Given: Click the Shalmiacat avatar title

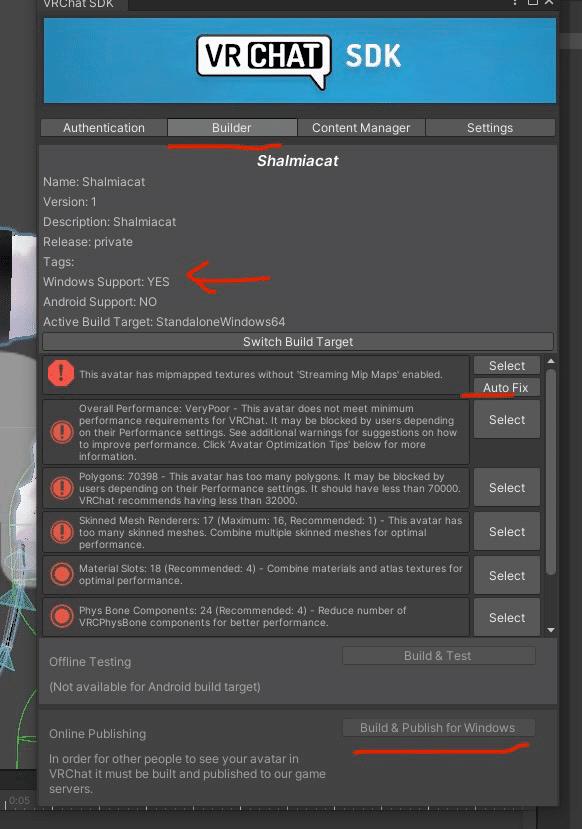Looking at the screenshot, I should pyautogui.click(x=298, y=161).
